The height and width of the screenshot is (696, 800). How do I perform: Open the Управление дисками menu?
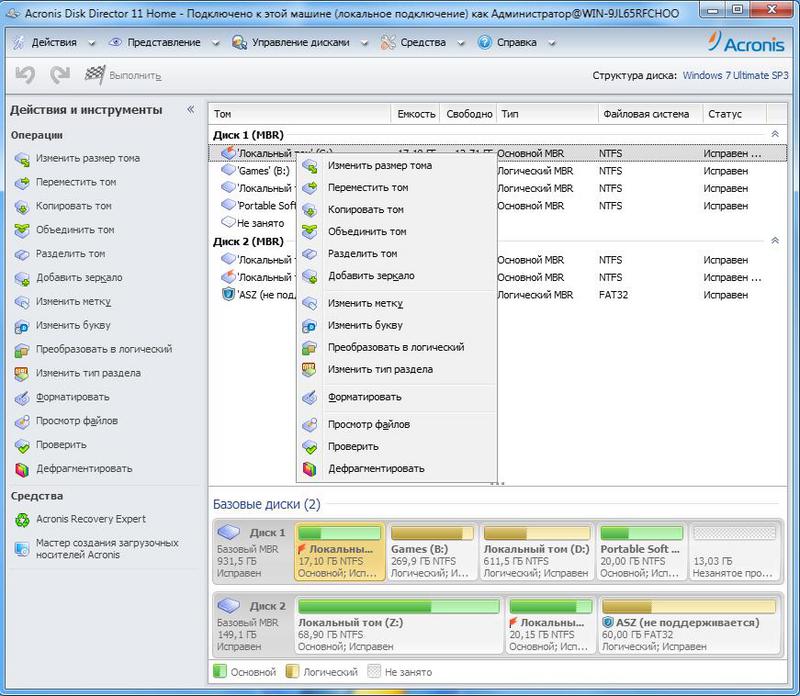pos(300,42)
